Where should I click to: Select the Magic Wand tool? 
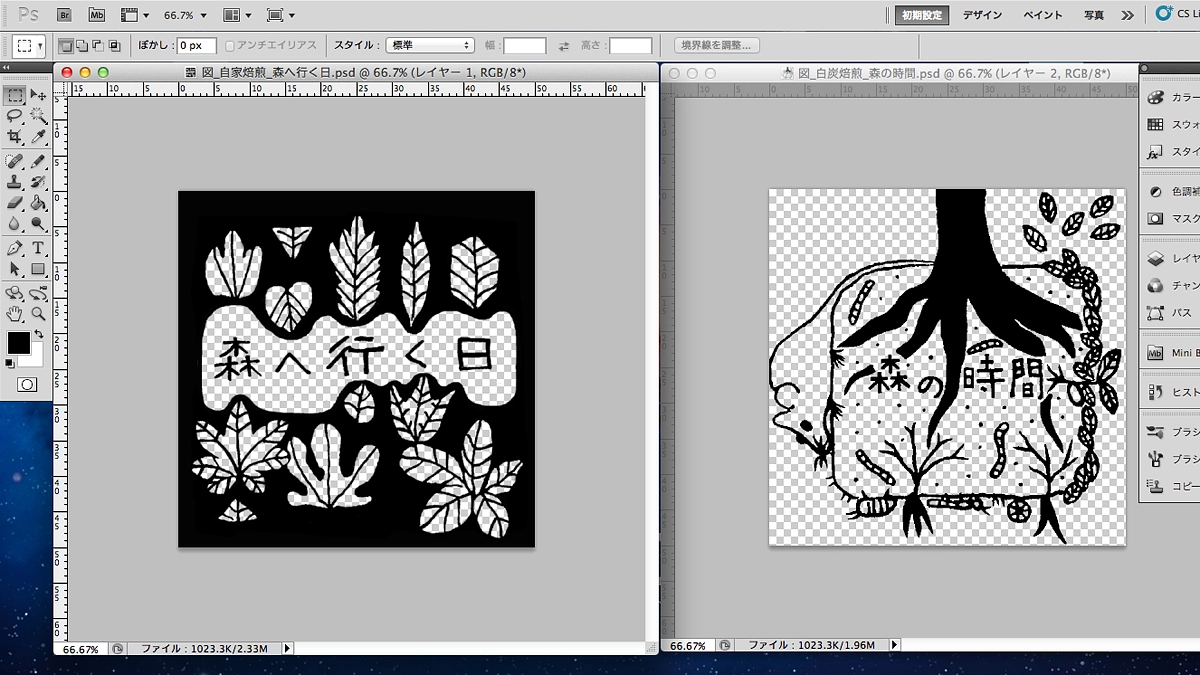tap(38, 116)
